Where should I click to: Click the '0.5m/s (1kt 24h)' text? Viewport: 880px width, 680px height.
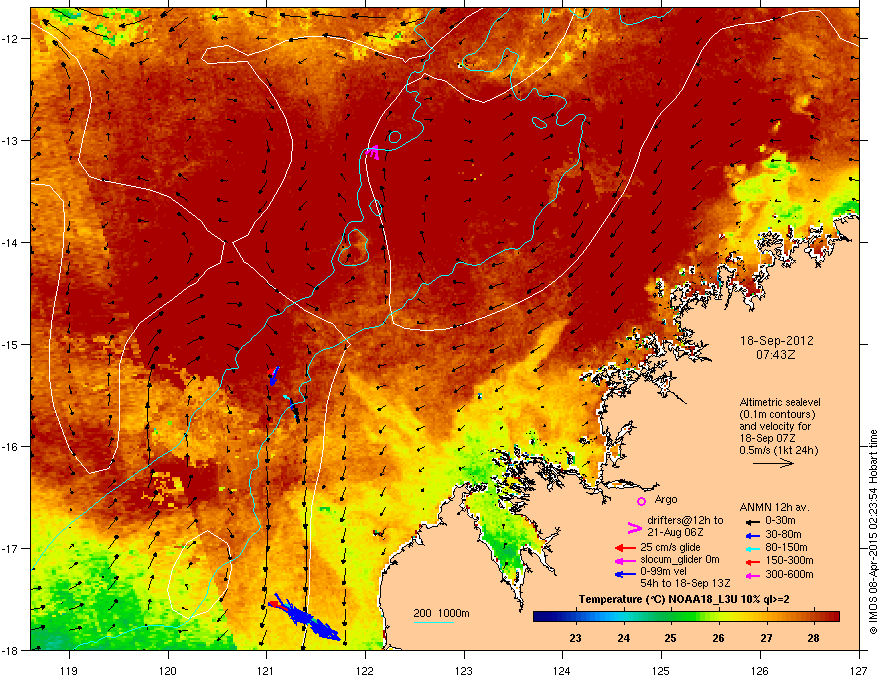coord(778,450)
